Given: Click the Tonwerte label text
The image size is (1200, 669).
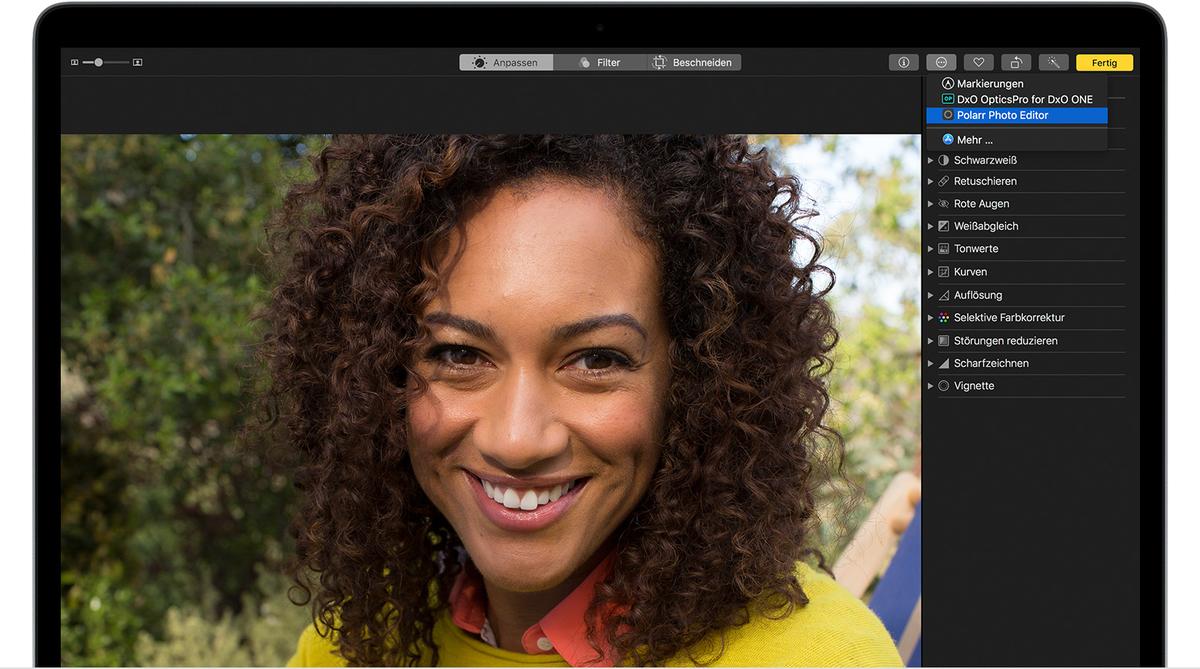Looking at the screenshot, I should pos(976,248).
